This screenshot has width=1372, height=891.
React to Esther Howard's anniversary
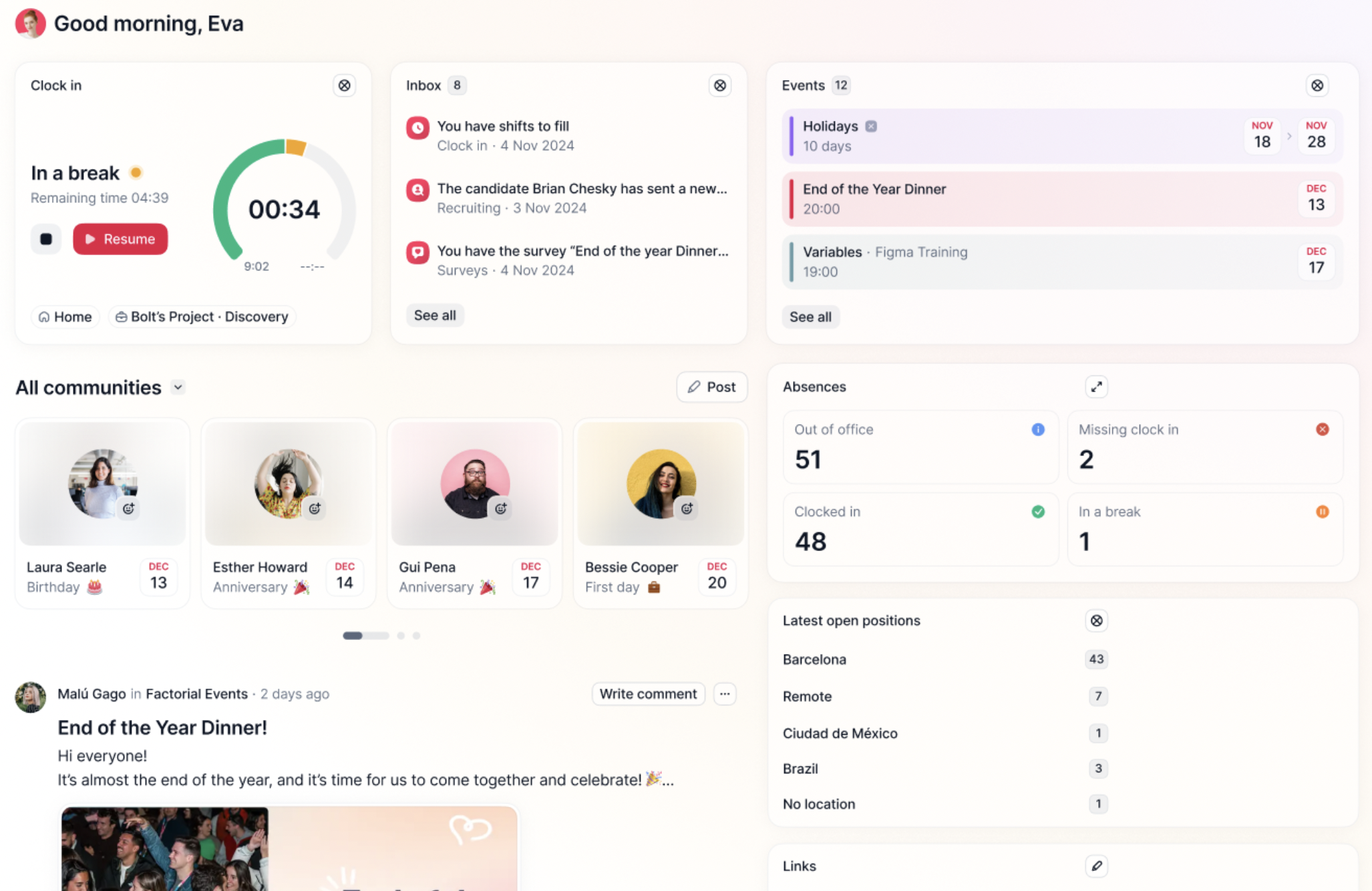point(315,509)
